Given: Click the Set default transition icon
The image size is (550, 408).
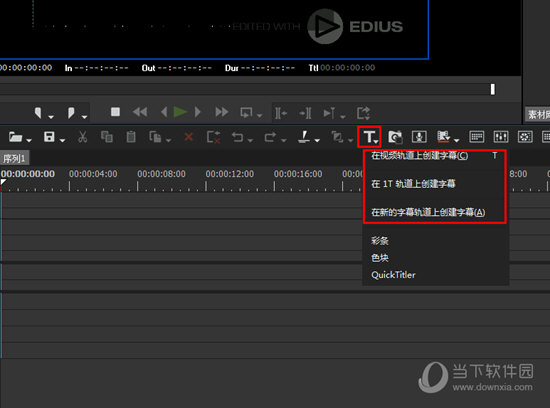Looking at the screenshot, I should tap(337, 137).
